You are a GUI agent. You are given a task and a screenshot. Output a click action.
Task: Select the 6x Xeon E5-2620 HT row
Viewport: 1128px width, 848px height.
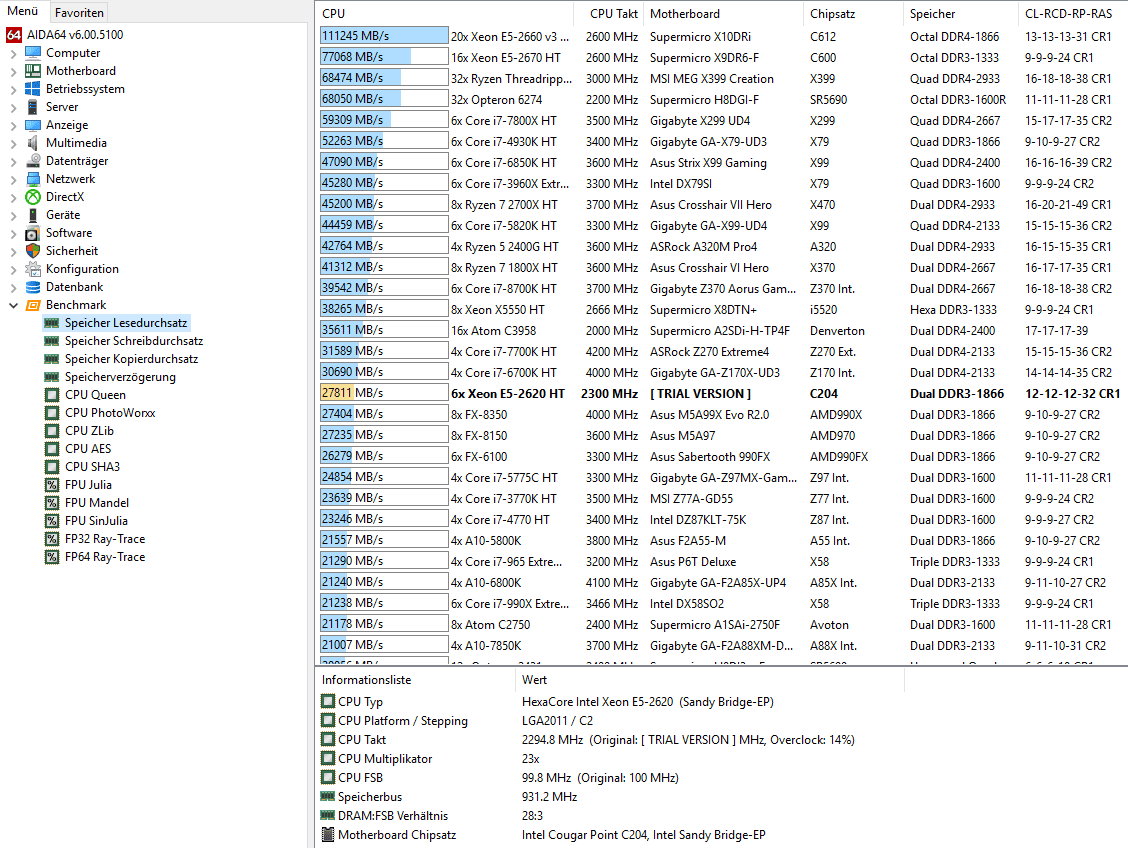click(722, 393)
